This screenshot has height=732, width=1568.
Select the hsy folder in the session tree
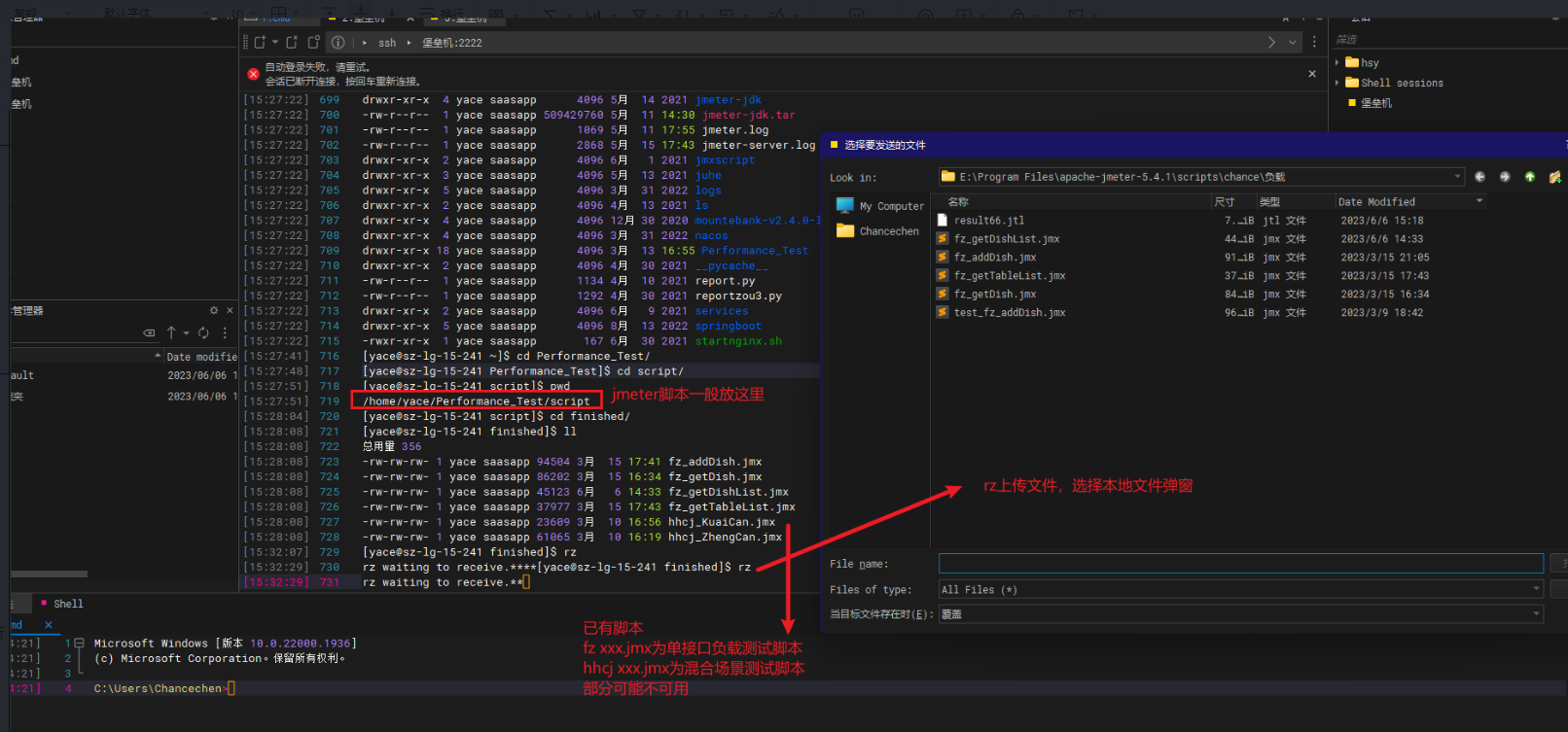(x=1363, y=62)
